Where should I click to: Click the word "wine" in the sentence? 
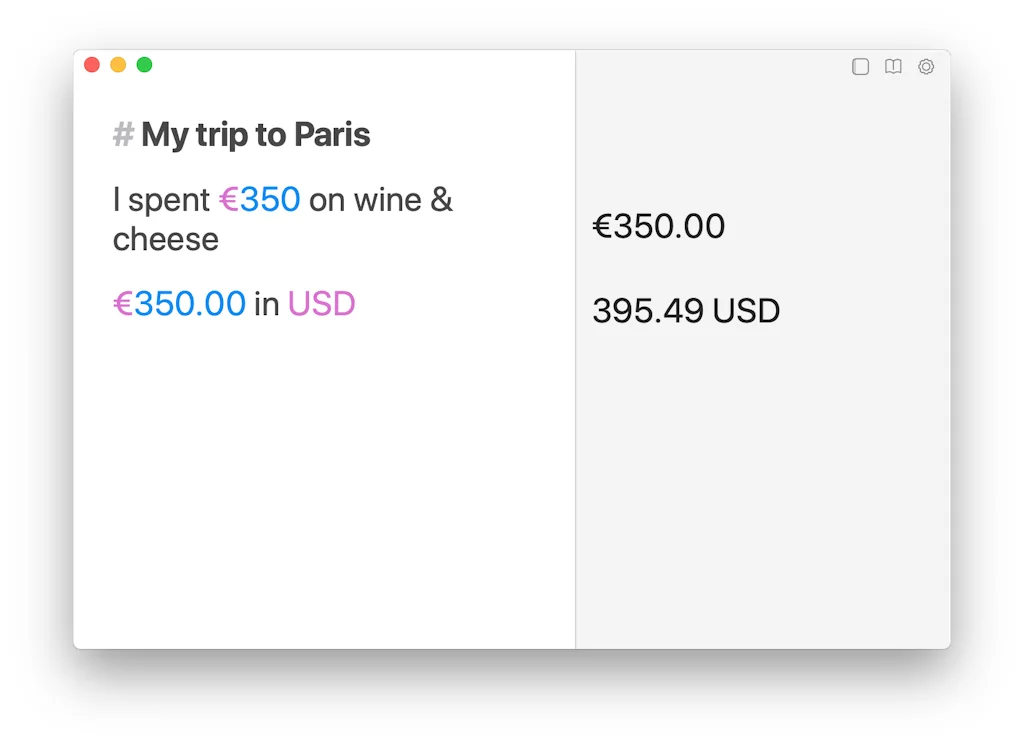coord(387,200)
